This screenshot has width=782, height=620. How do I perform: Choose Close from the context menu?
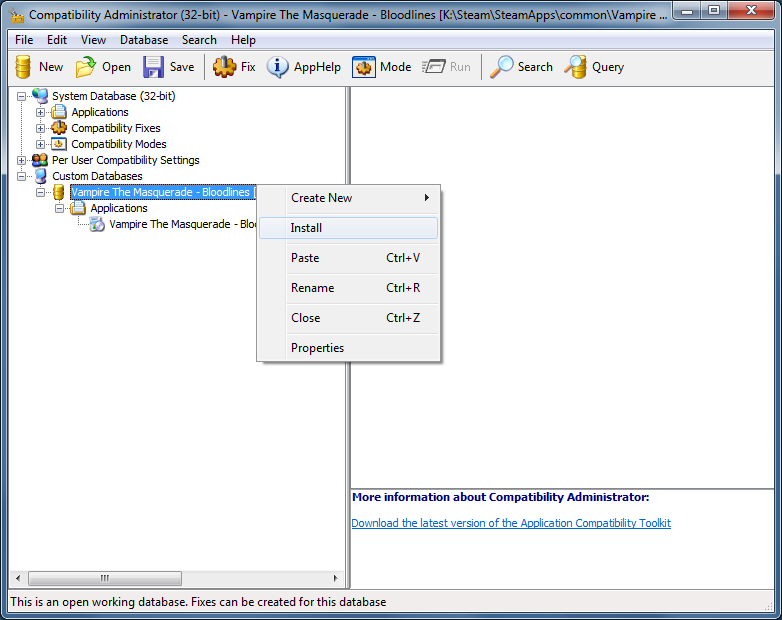click(348, 318)
